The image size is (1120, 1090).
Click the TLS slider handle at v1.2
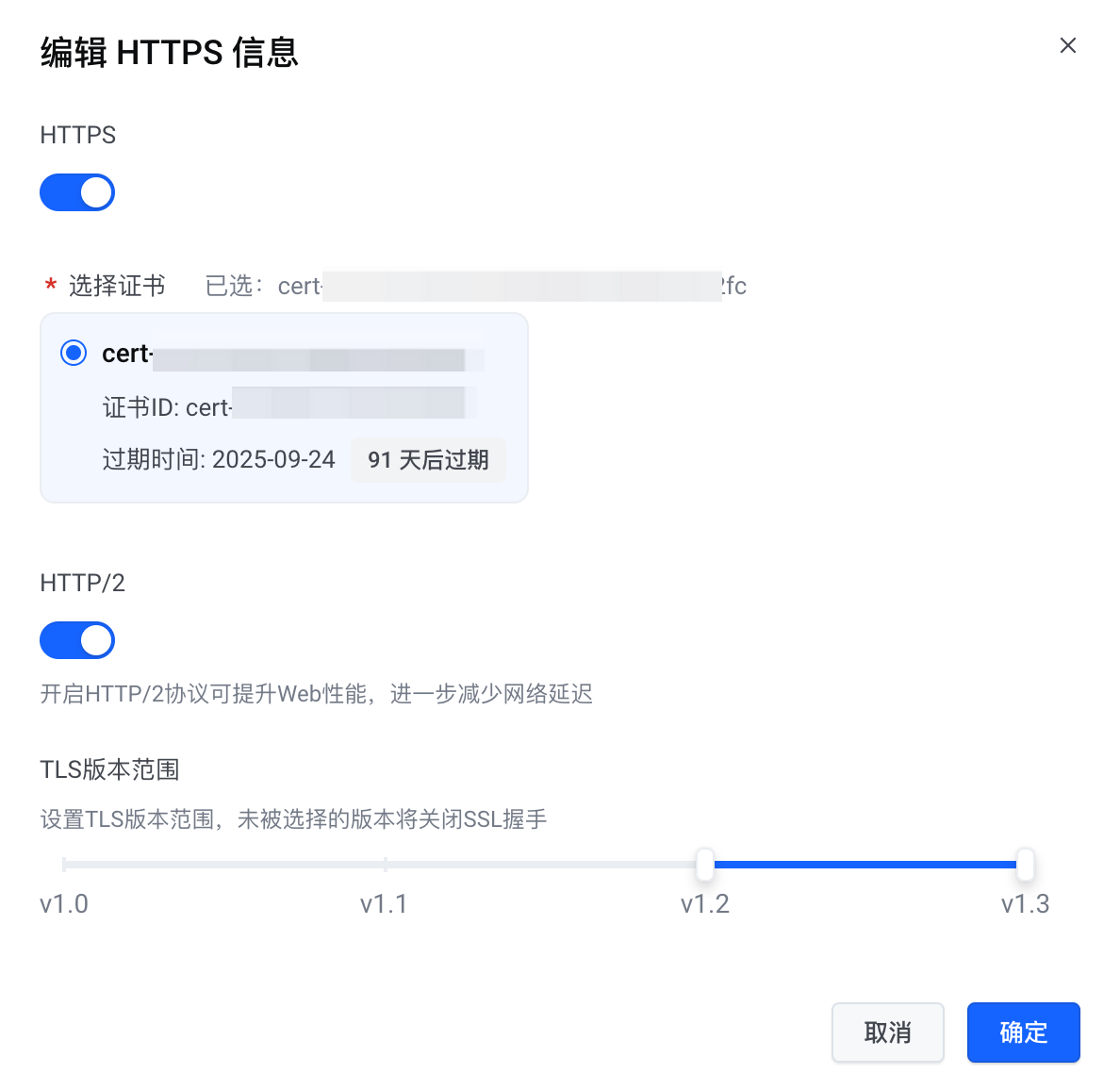pyautogui.click(x=705, y=864)
